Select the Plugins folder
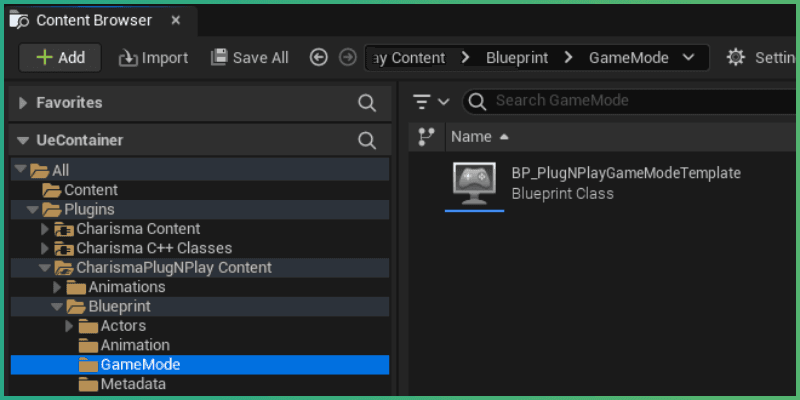The height and width of the screenshot is (400, 800). click(x=89, y=209)
